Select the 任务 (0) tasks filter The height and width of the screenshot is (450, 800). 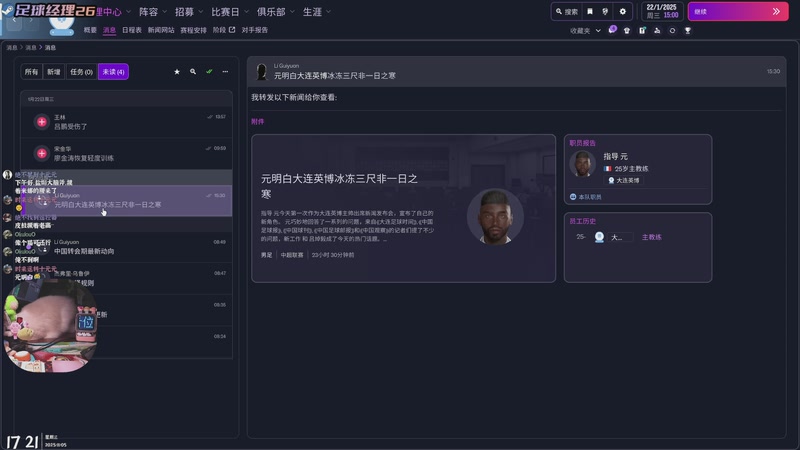[x=81, y=72]
